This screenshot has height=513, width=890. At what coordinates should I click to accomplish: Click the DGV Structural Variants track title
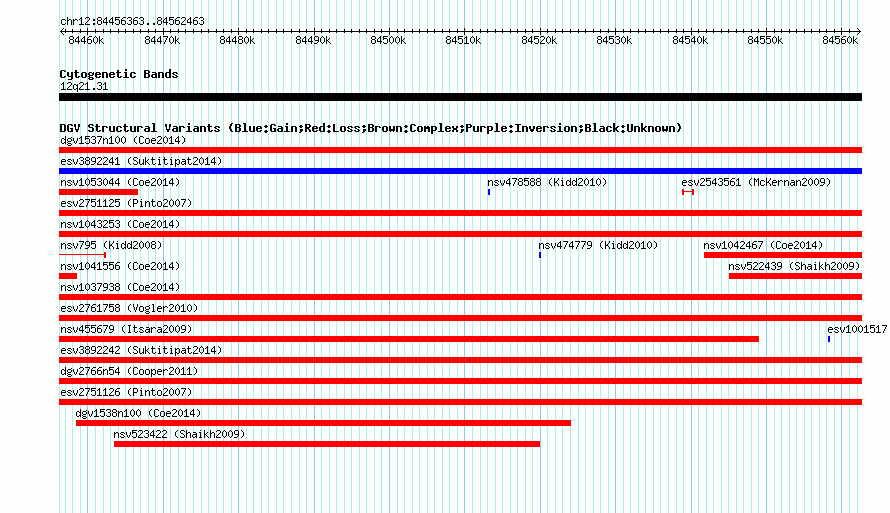[x=371, y=128]
